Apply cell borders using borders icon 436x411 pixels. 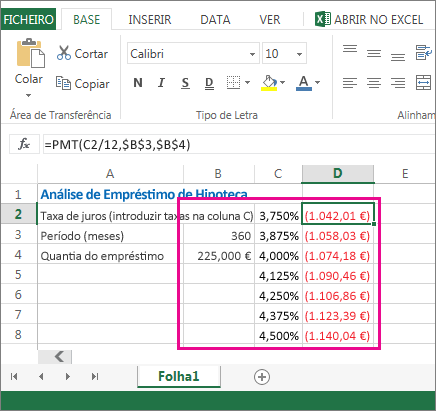pos(233,82)
